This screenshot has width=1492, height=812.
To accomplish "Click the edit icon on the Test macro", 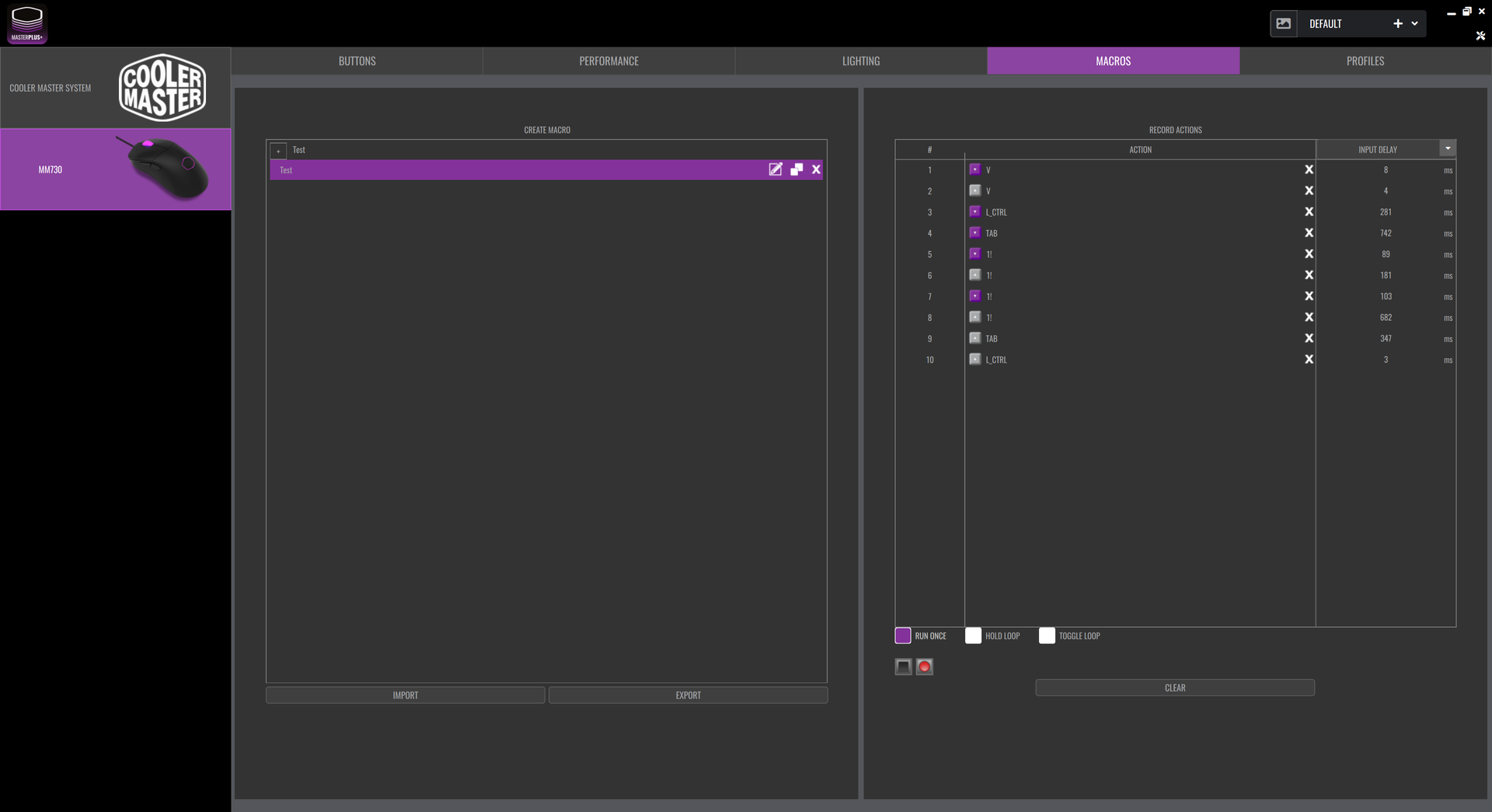I will tap(775, 169).
